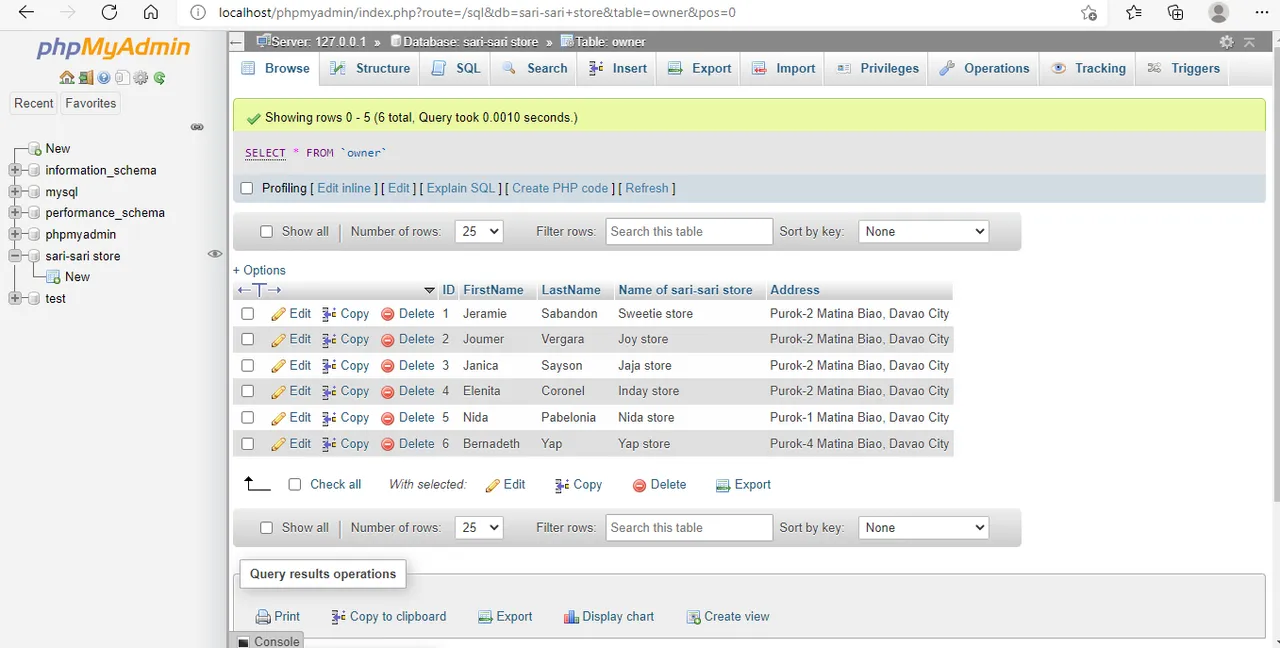Expand mysql database tree node

point(15,192)
